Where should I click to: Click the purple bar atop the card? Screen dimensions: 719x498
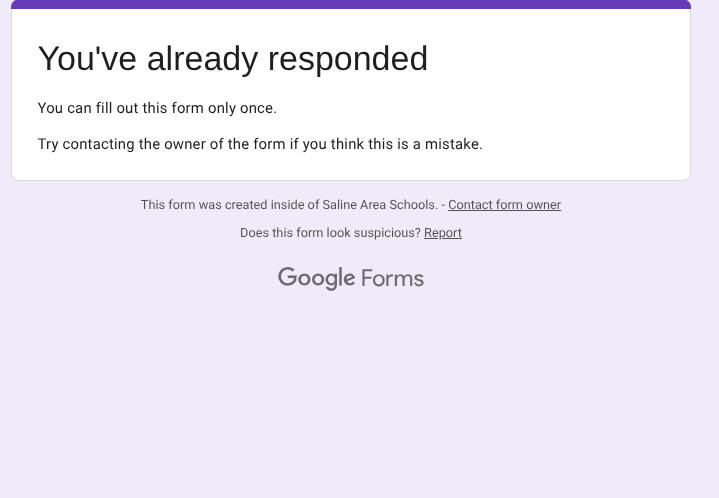pyautogui.click(x=351, y=4)
